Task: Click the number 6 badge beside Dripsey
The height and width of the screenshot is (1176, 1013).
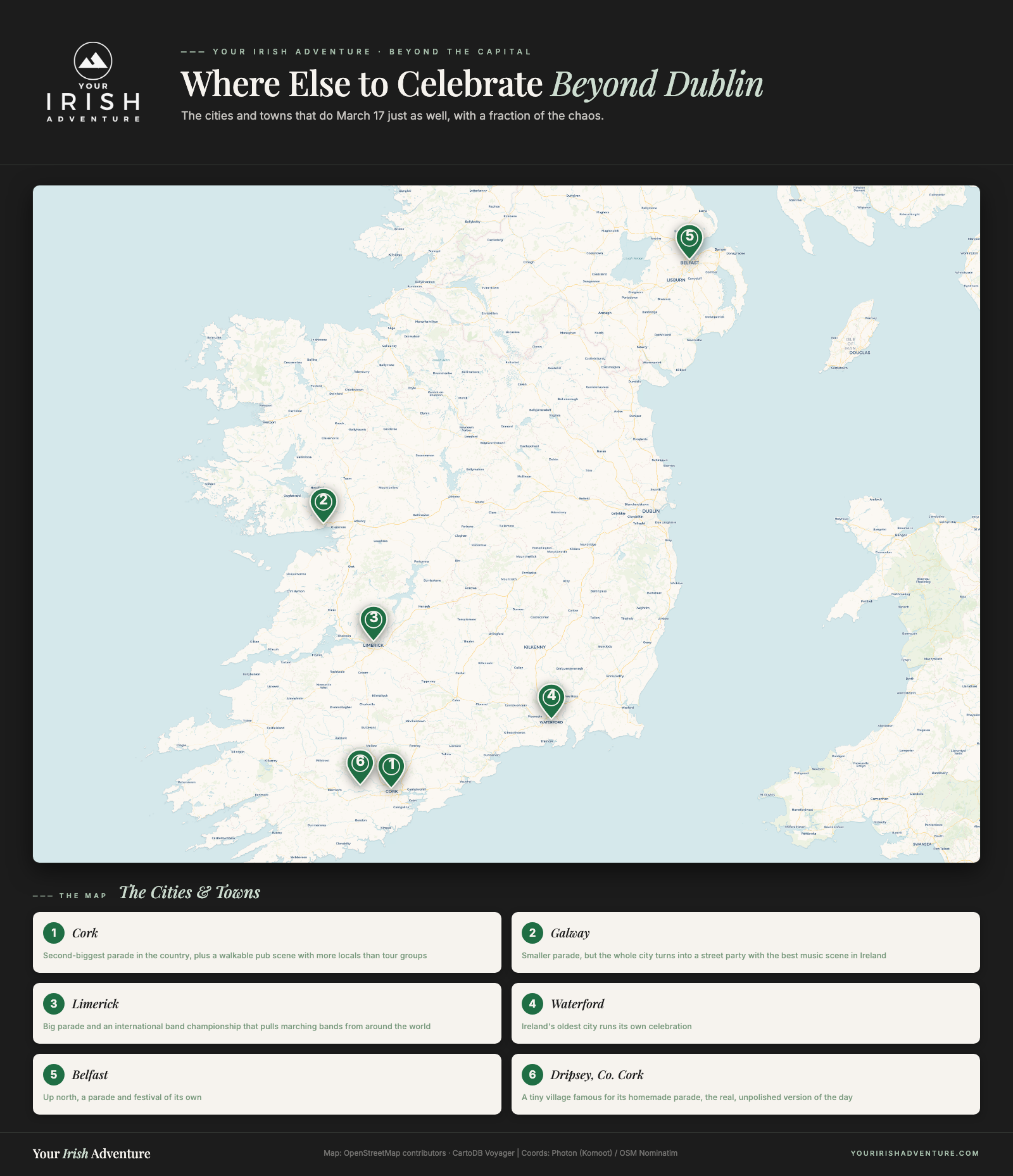Action: (532, 1074)
